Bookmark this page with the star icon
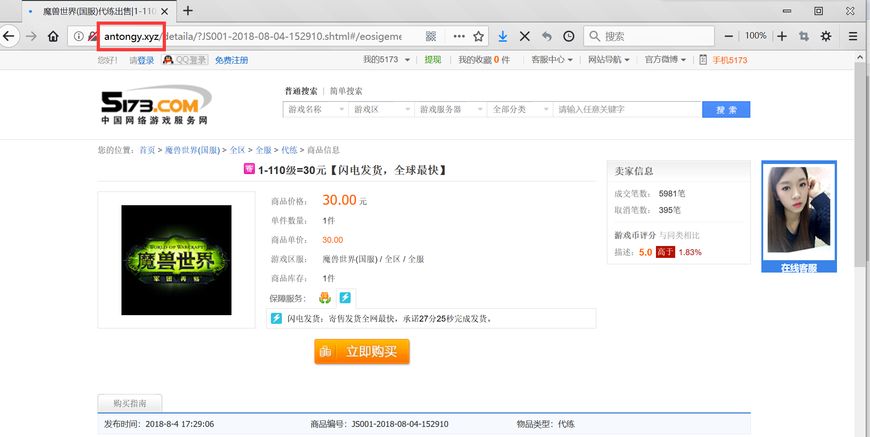 [x=478, y=36]
